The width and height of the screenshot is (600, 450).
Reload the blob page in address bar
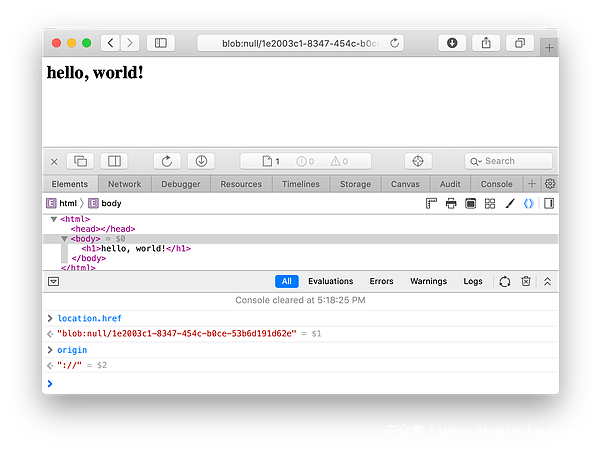pos(395,43)
